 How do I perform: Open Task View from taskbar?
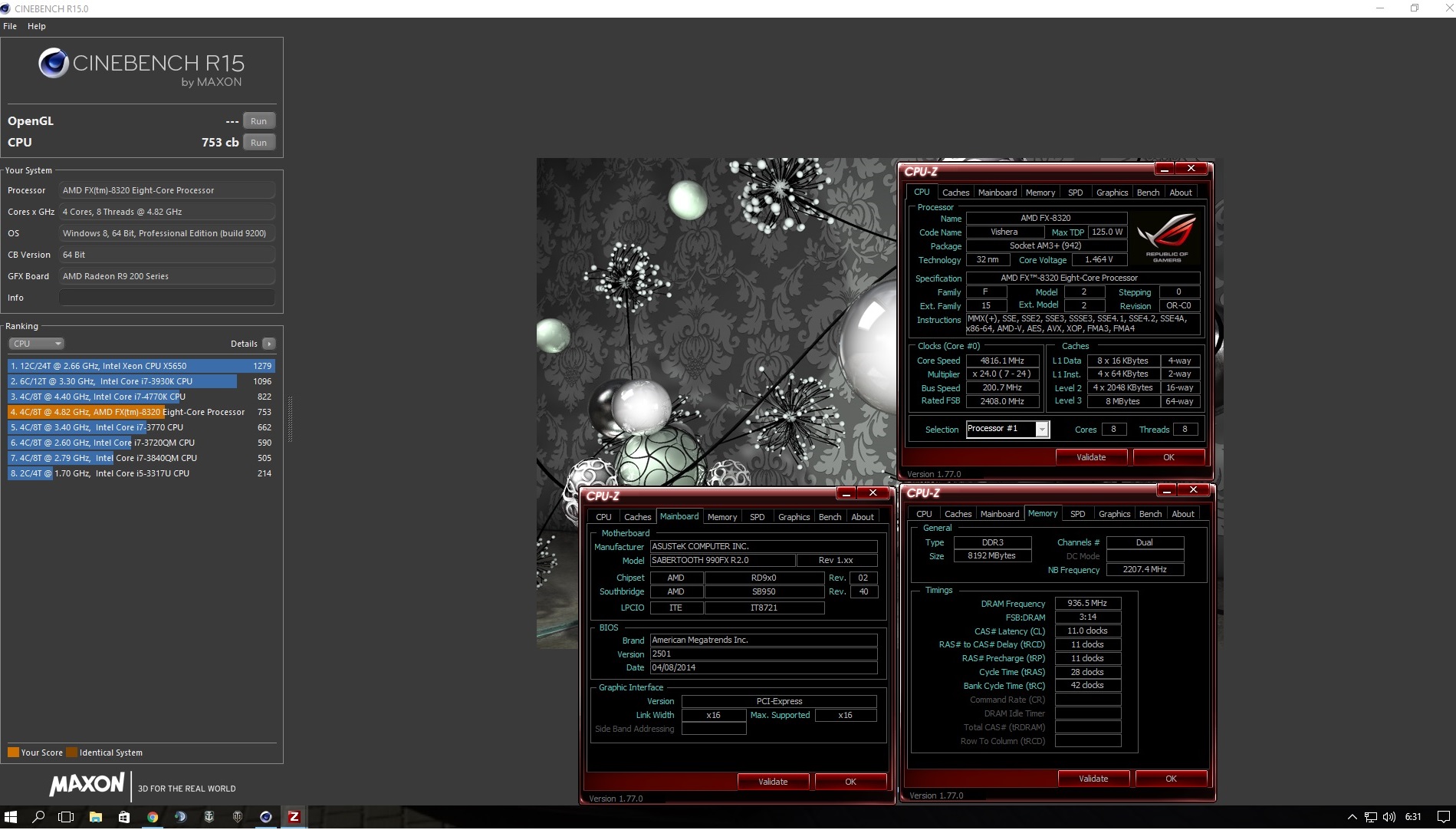(66, 817)
